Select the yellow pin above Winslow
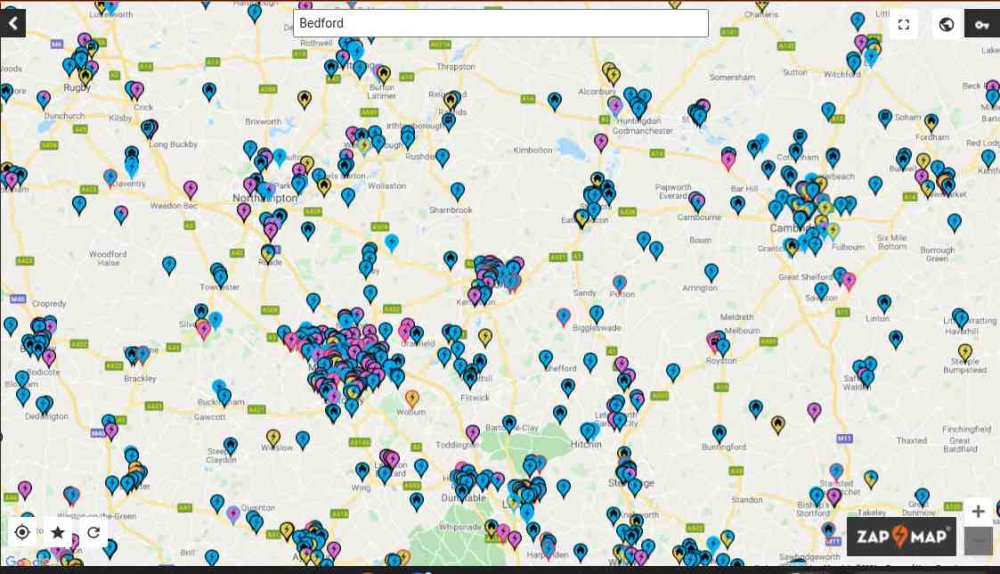Screen dimensions: 1000x574 coord(273,438)
